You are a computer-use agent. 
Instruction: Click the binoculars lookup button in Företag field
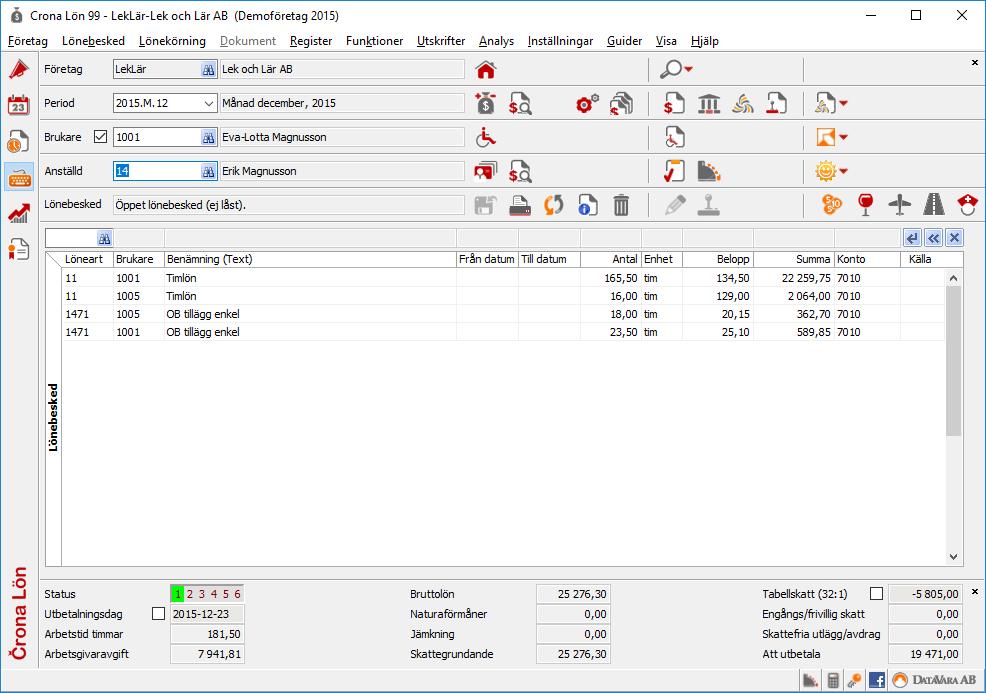(x=208, y=69)
